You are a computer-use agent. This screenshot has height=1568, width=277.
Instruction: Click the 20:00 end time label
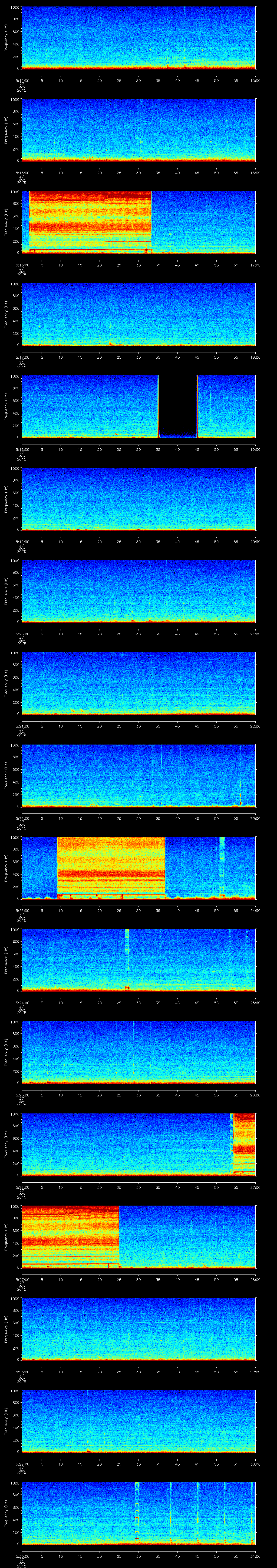[x=256, y=542]
